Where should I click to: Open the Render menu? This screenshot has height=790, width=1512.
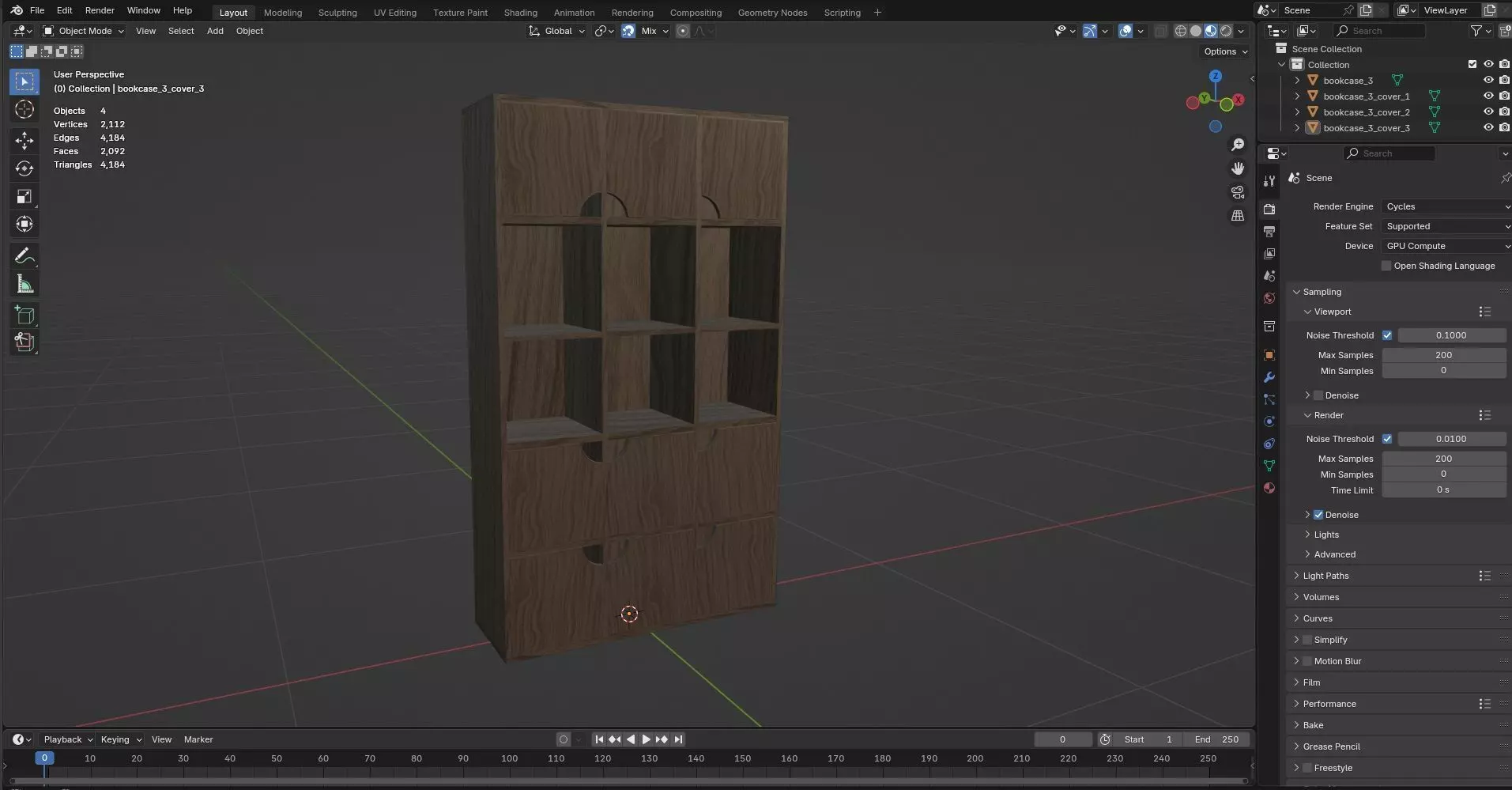click(x=100, y=10)
